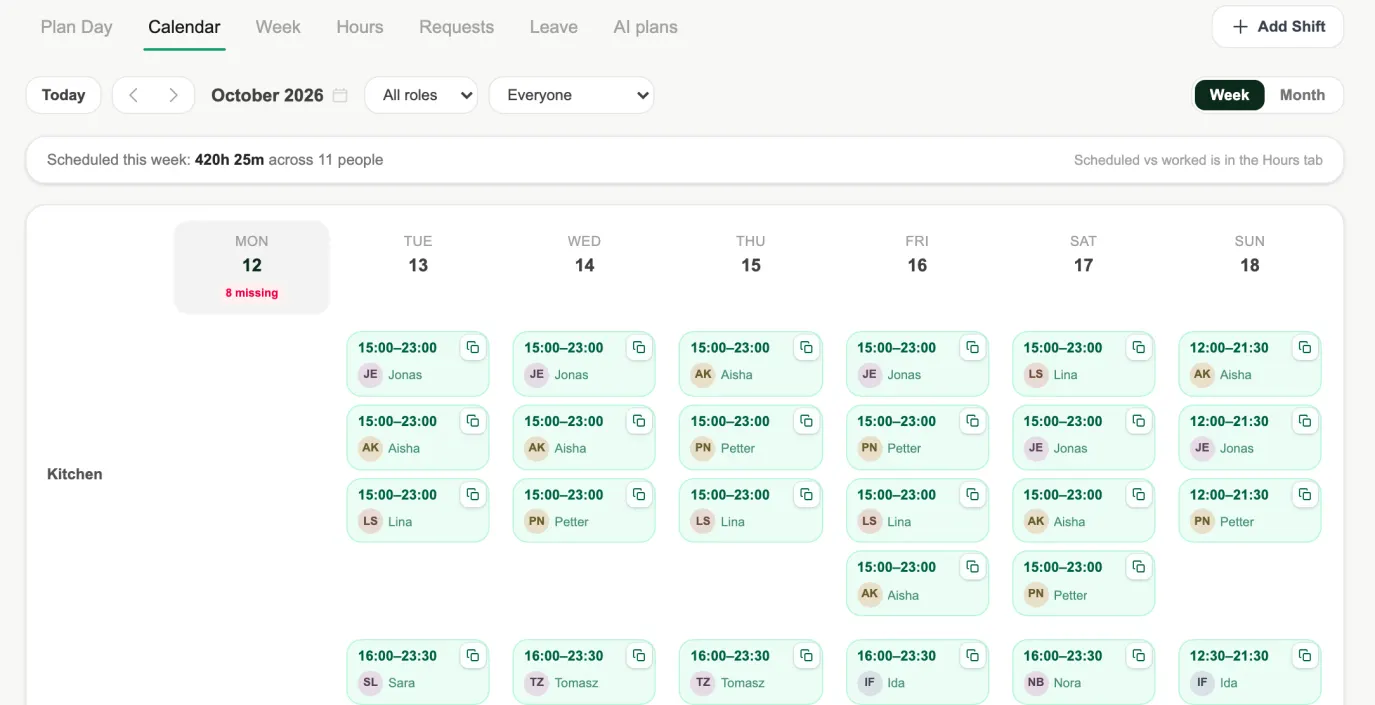
Task: Copy Lina's Tuesday 15:00–23:00 shift
Action: 473,495
